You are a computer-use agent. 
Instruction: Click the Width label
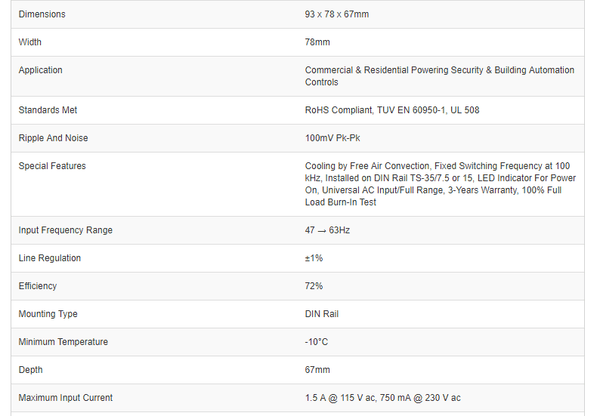pyautogui.click(x=30, y=42)
